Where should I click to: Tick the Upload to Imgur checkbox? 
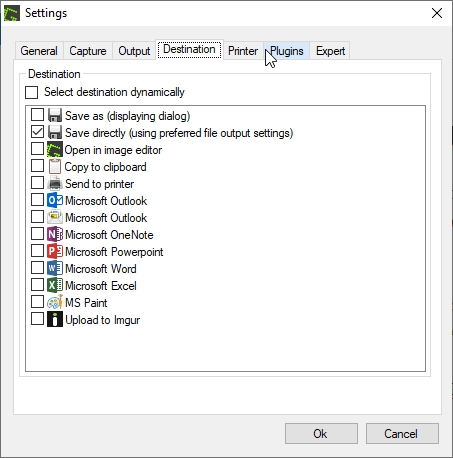coord(37,319)
